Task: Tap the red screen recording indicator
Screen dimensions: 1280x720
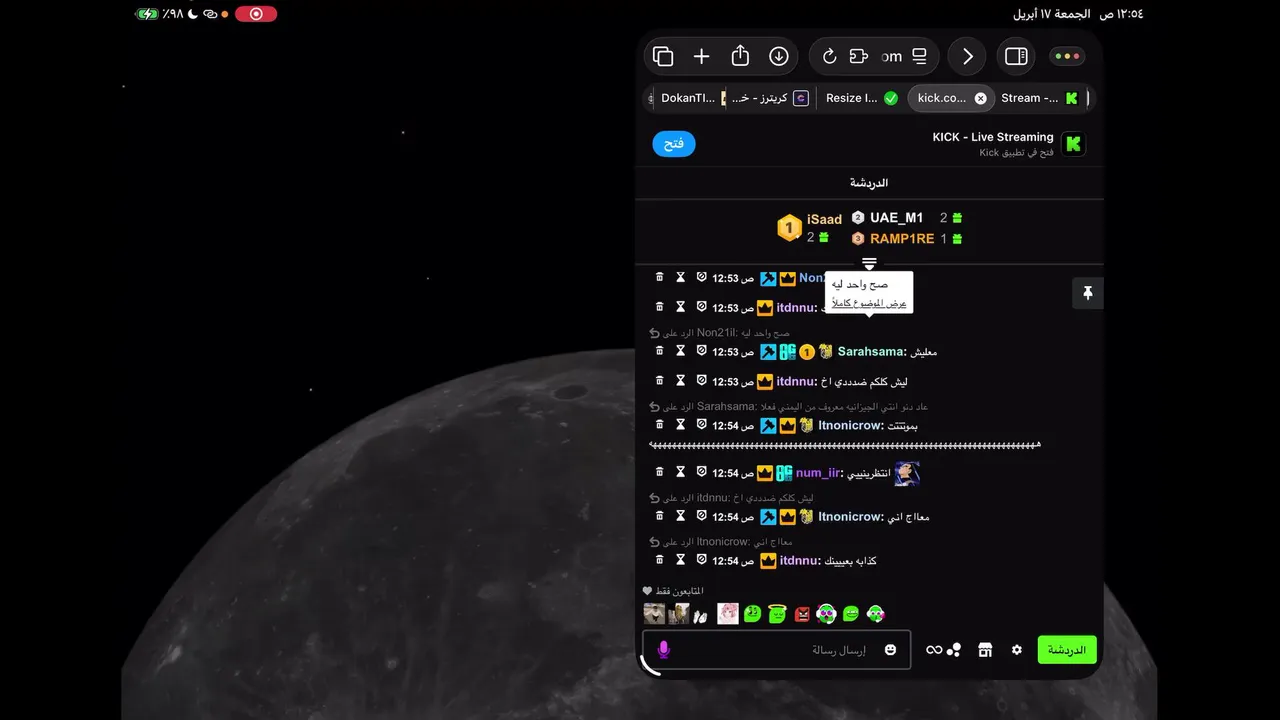Action: (256, 14)
